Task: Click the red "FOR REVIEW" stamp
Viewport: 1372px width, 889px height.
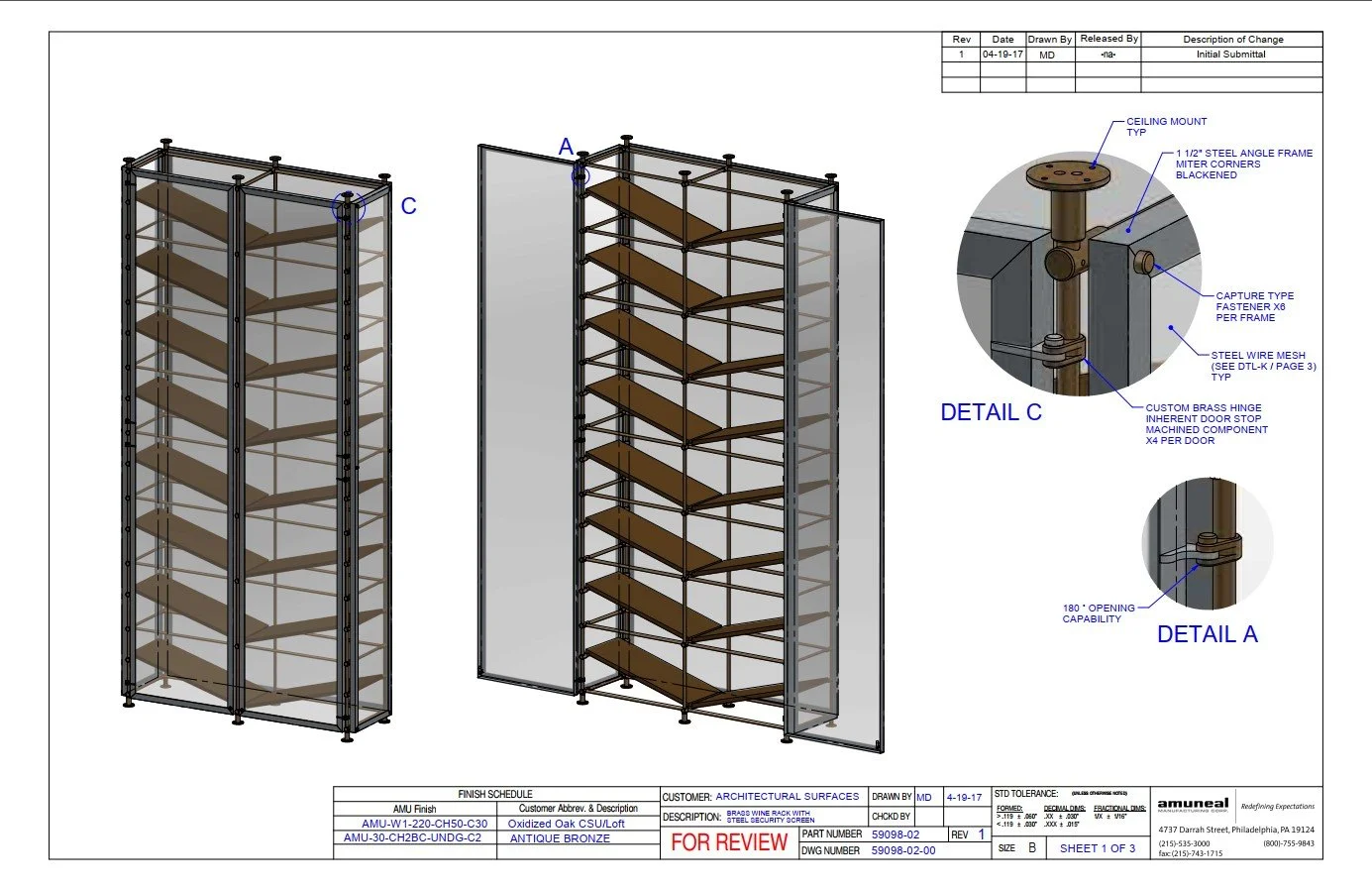Action: pos(729,842)
